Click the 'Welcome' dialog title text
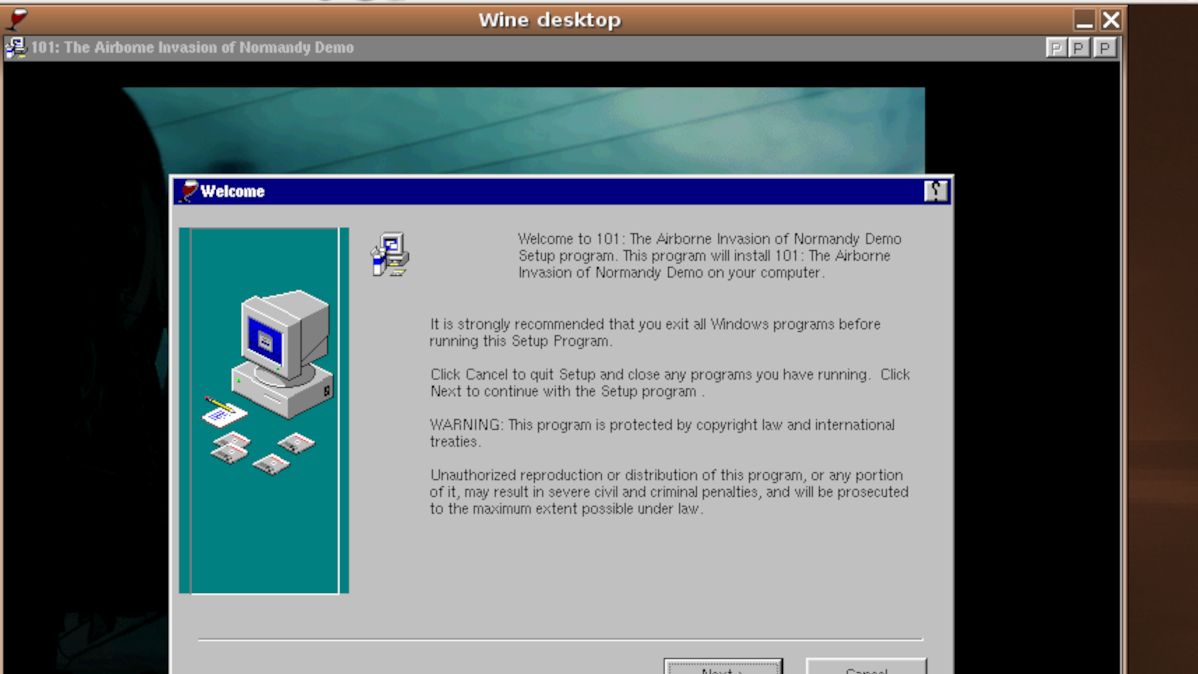 (232, 192)
